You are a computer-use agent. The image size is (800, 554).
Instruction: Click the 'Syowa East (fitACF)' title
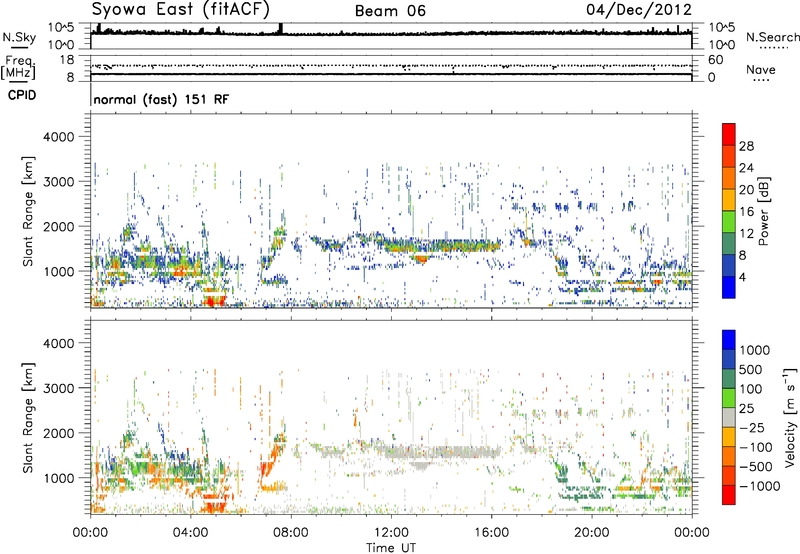(x=181, y=9)
